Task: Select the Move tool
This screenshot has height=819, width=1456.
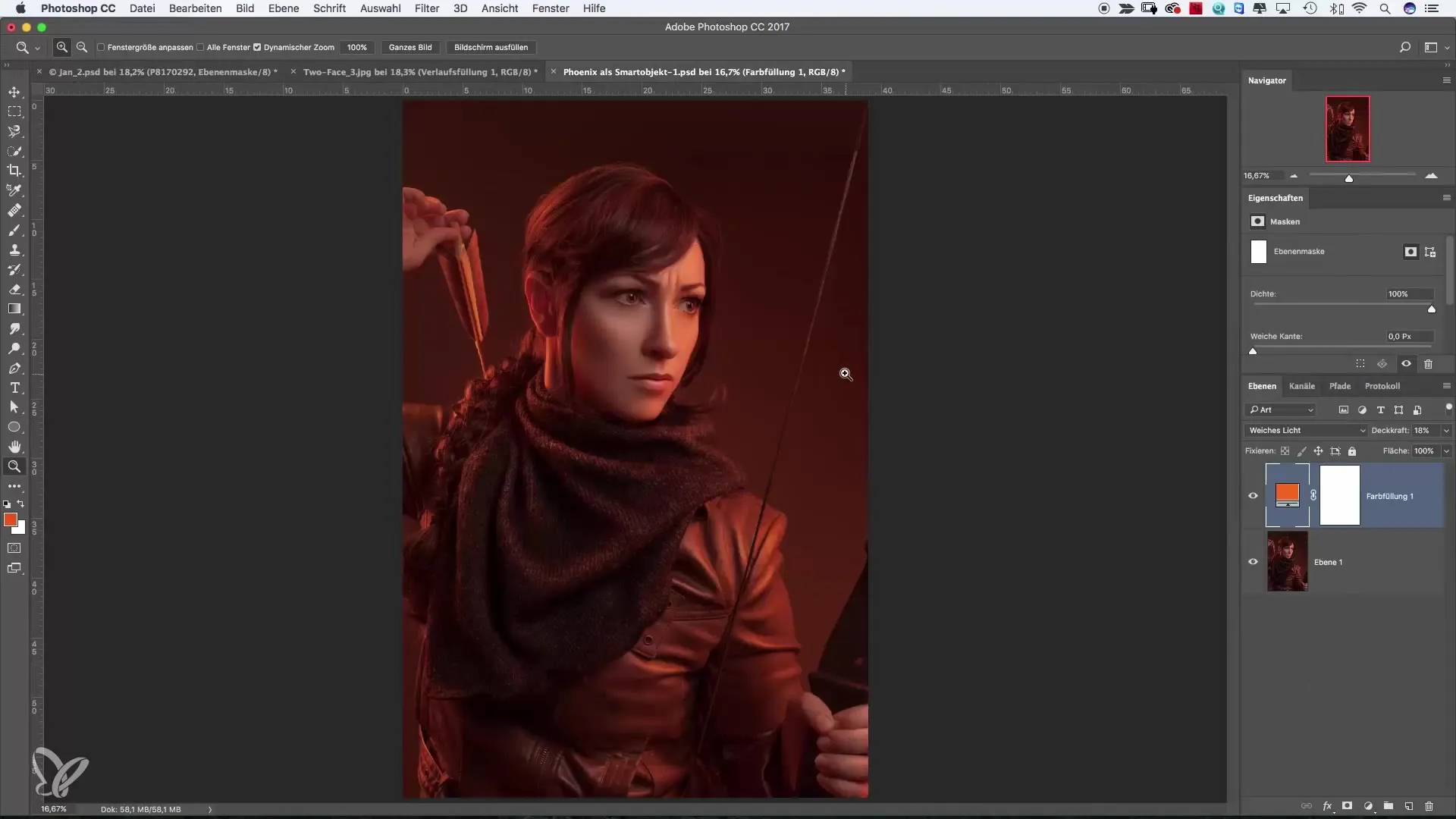Action: (14, 92)
